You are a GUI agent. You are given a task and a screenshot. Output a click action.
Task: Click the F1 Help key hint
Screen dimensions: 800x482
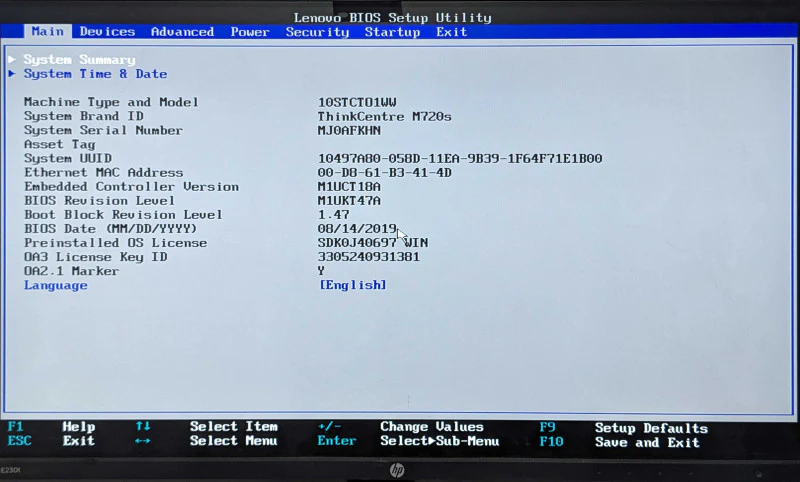(x=52, y=426)
